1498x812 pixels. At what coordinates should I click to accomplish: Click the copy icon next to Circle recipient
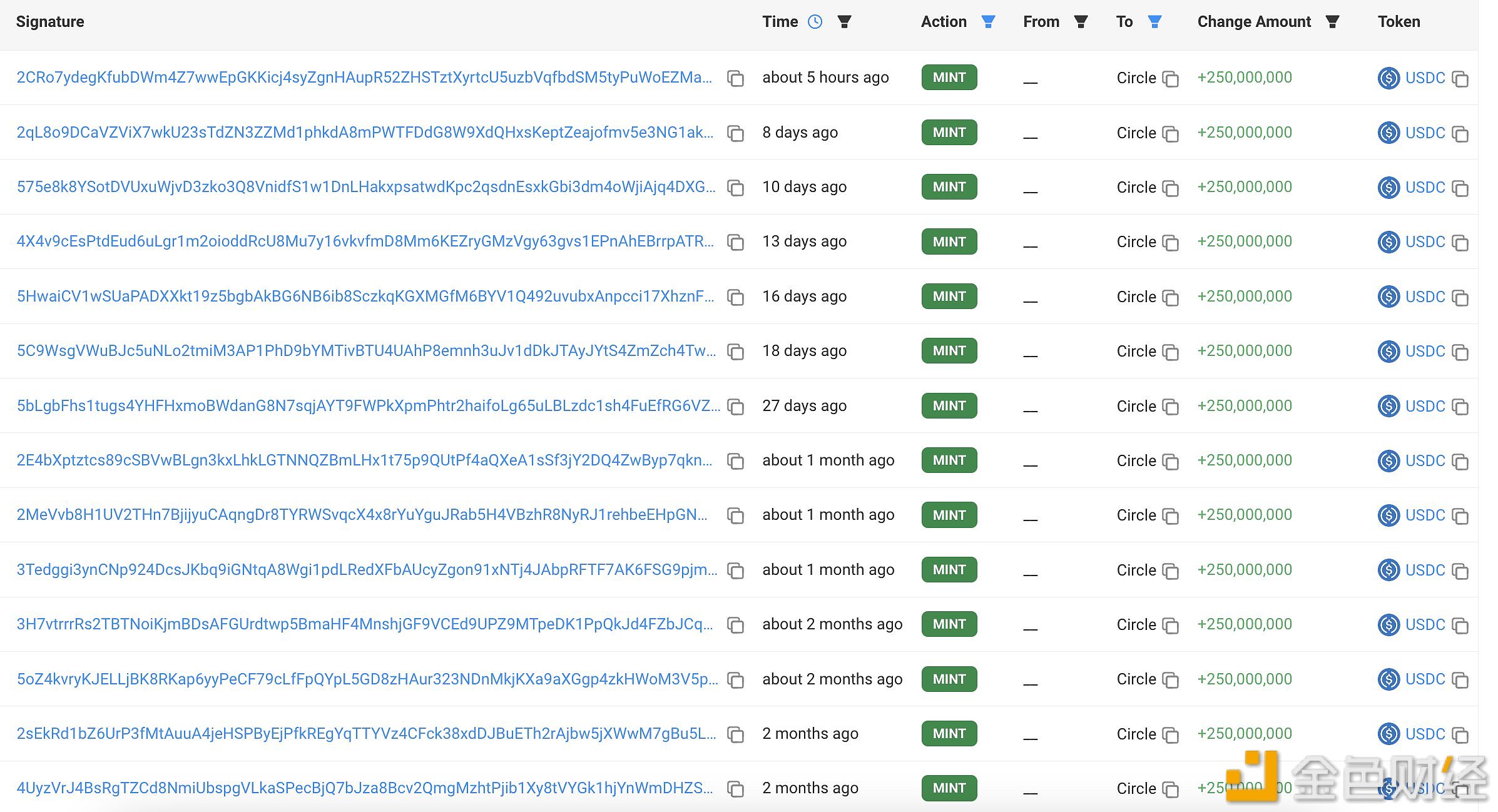pos(1169,78)
